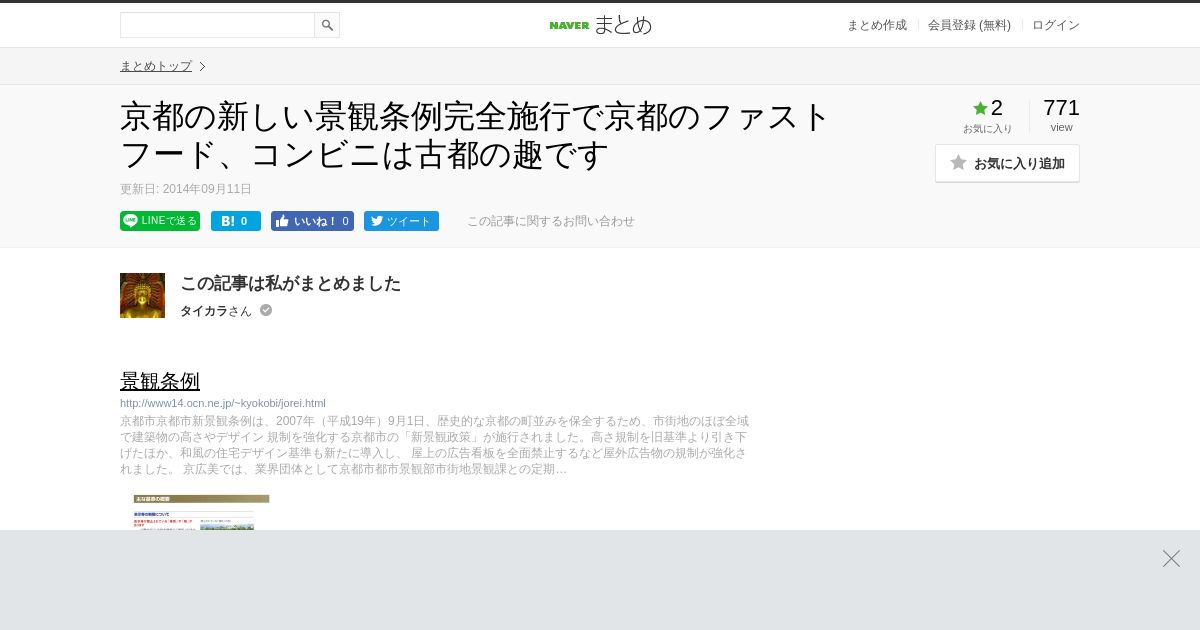The height and width of the screenshot is (630, 1200).
Task: Click the green favorite star count
Action: (988, 108)
